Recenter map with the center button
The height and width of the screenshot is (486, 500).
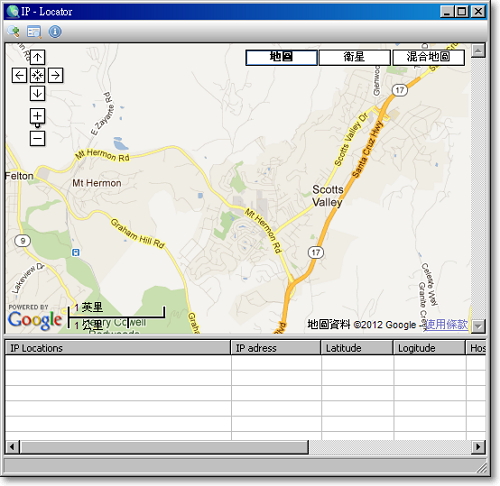[x=37, y=75]
